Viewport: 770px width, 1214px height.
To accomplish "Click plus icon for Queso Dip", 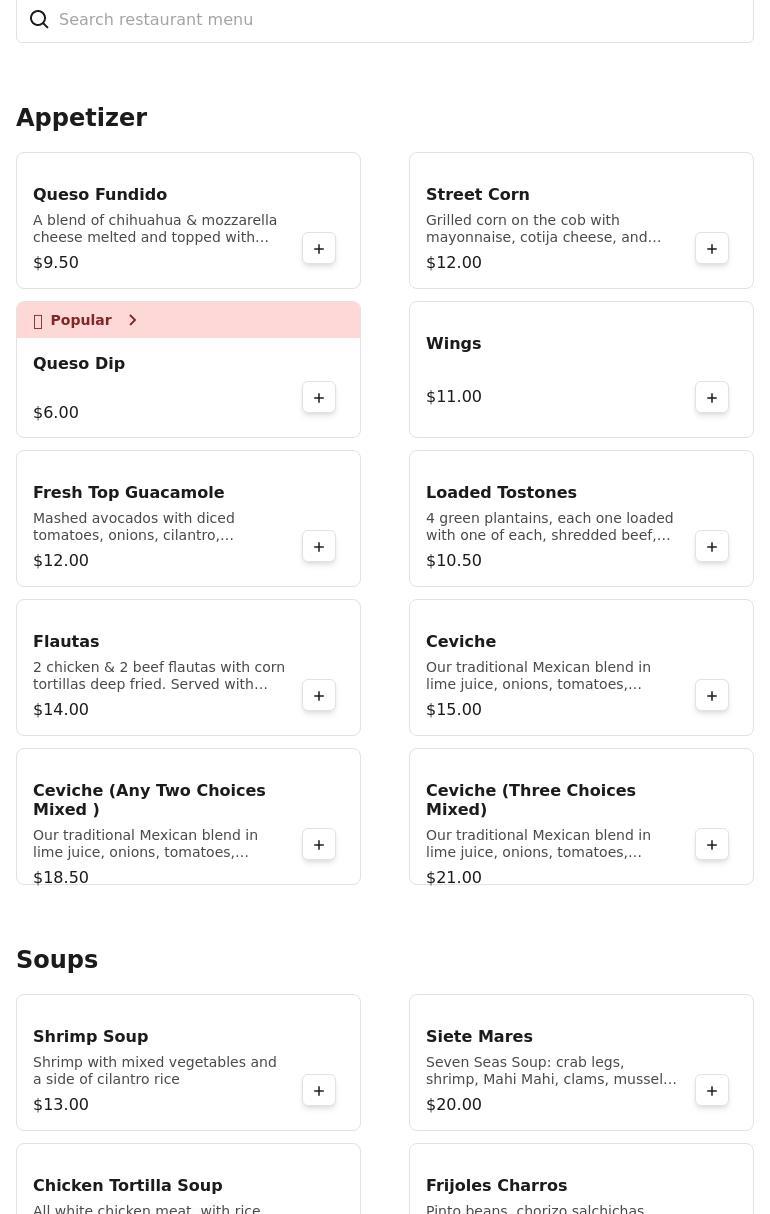I will [319, 398].
